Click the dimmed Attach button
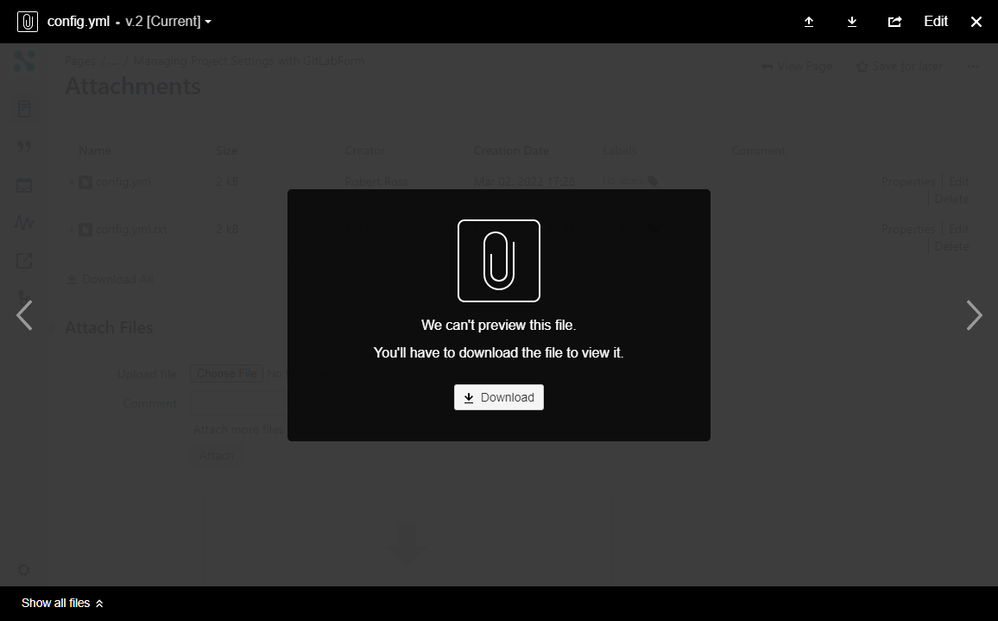The height and width of the screenshot is (621, 998). click(x=216, y=455)
